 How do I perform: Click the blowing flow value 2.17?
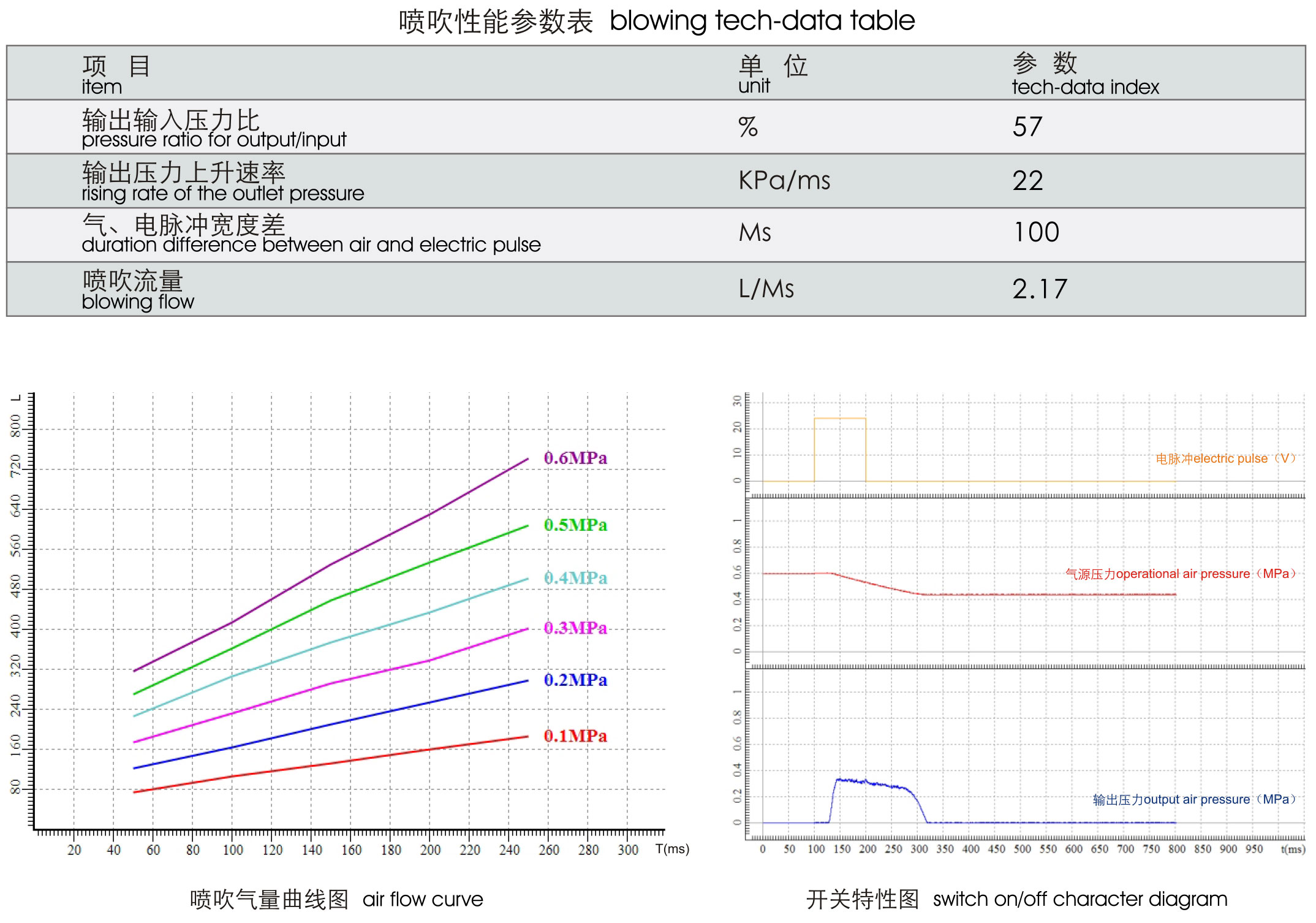click(1039, 289)
